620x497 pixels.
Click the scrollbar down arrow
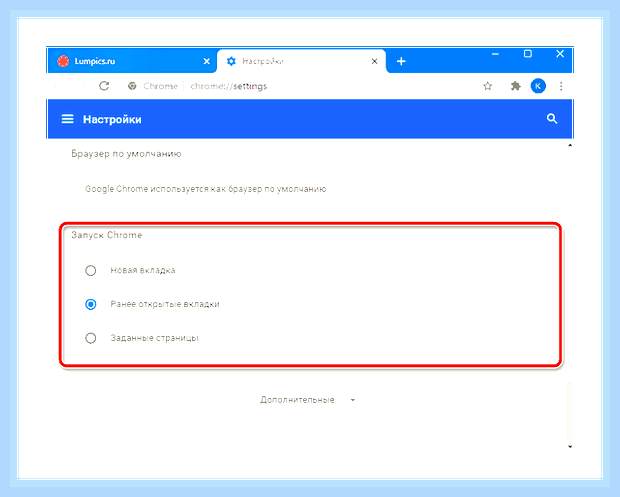tap(570, 447)
